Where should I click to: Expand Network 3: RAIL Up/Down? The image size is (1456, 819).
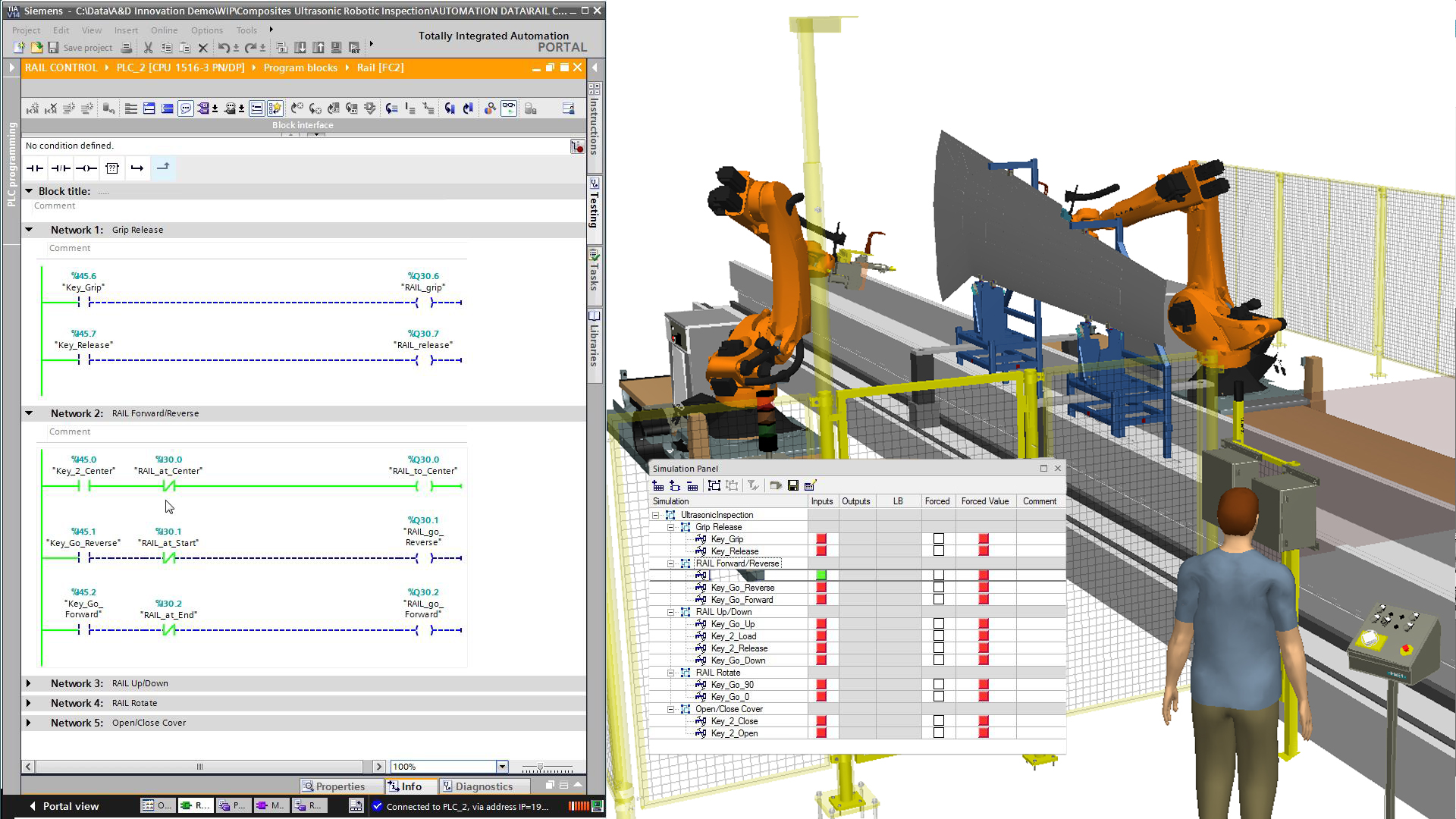click(29, 682)
